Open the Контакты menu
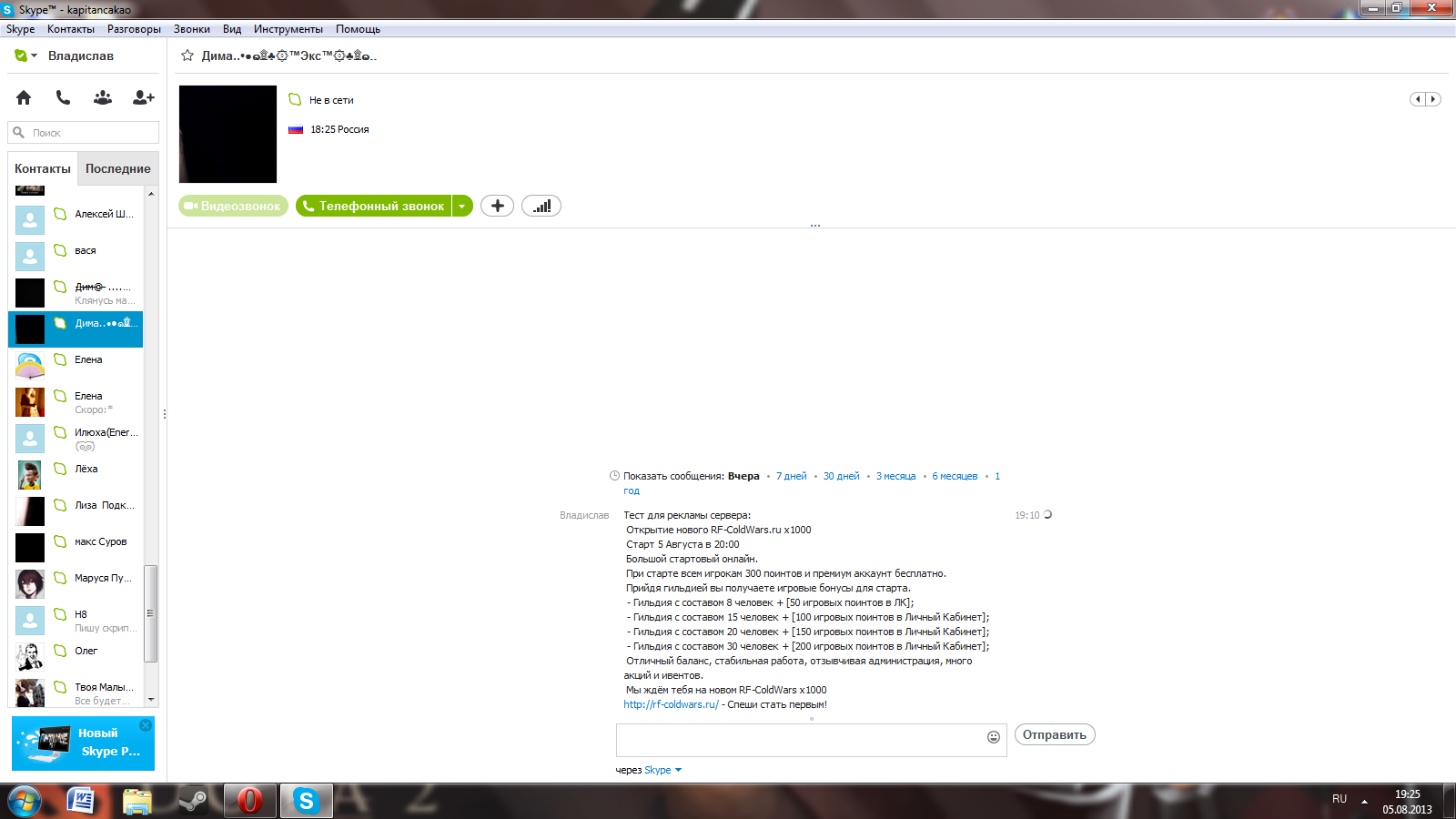Image resolution: width=1456 pixels, height=819 pixels. [71, 29]
